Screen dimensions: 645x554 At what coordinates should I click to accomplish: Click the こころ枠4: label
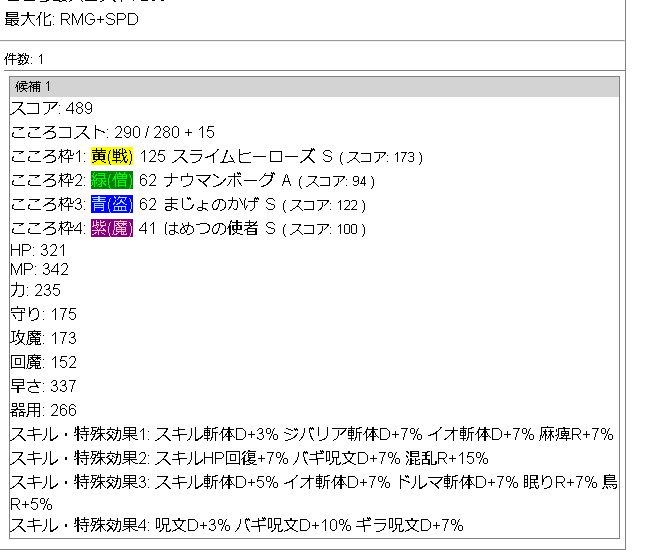point(48,228)
